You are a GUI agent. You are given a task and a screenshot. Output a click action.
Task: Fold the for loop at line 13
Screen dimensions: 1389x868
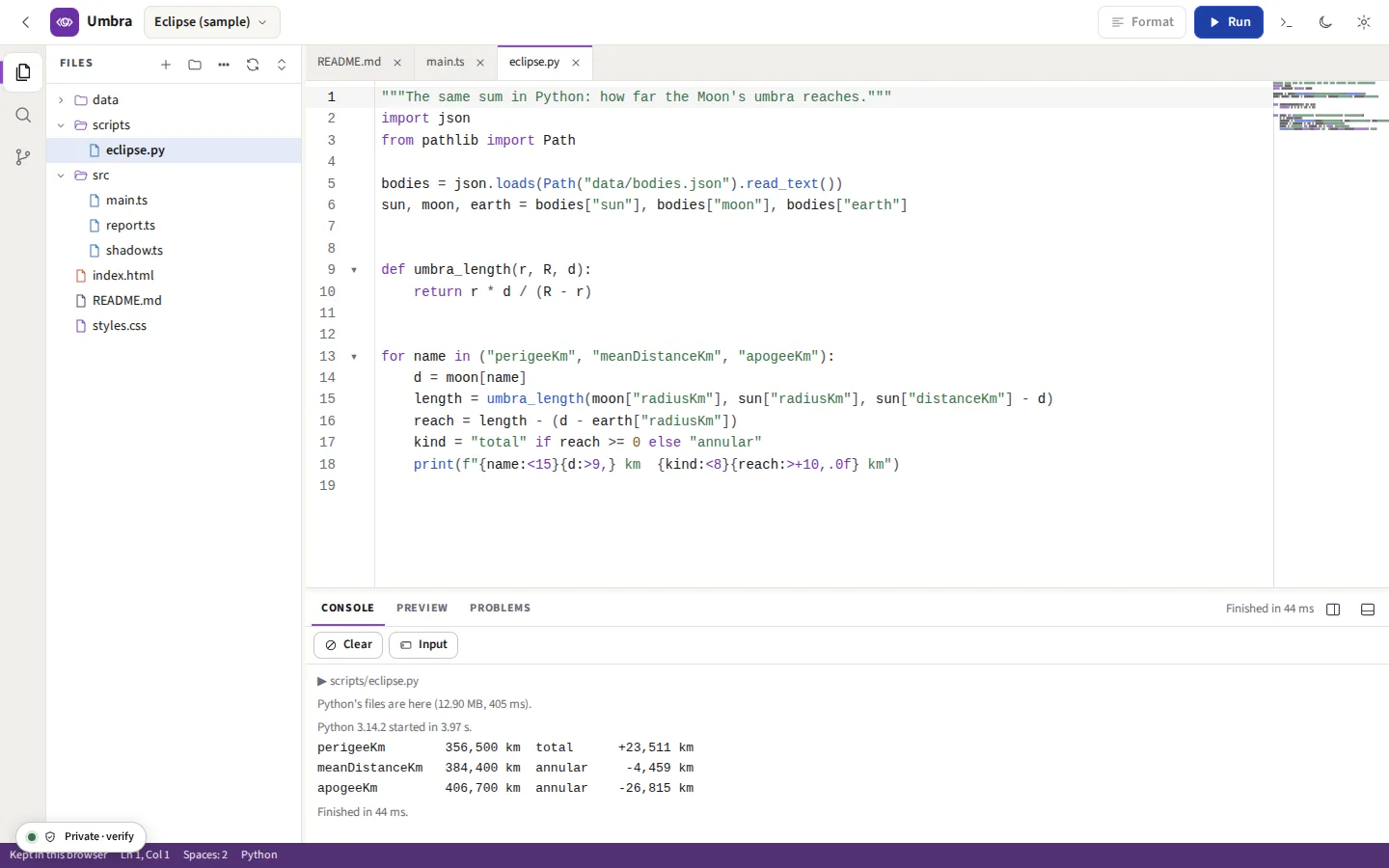click(x=354, y=357)
